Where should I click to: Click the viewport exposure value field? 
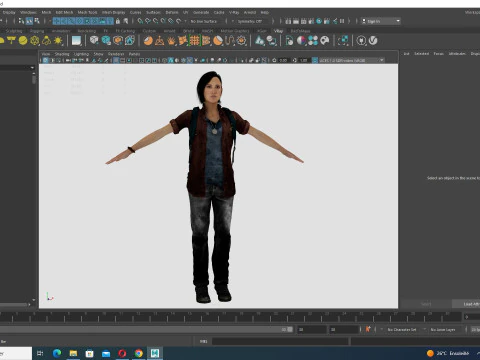coord(283,60)
